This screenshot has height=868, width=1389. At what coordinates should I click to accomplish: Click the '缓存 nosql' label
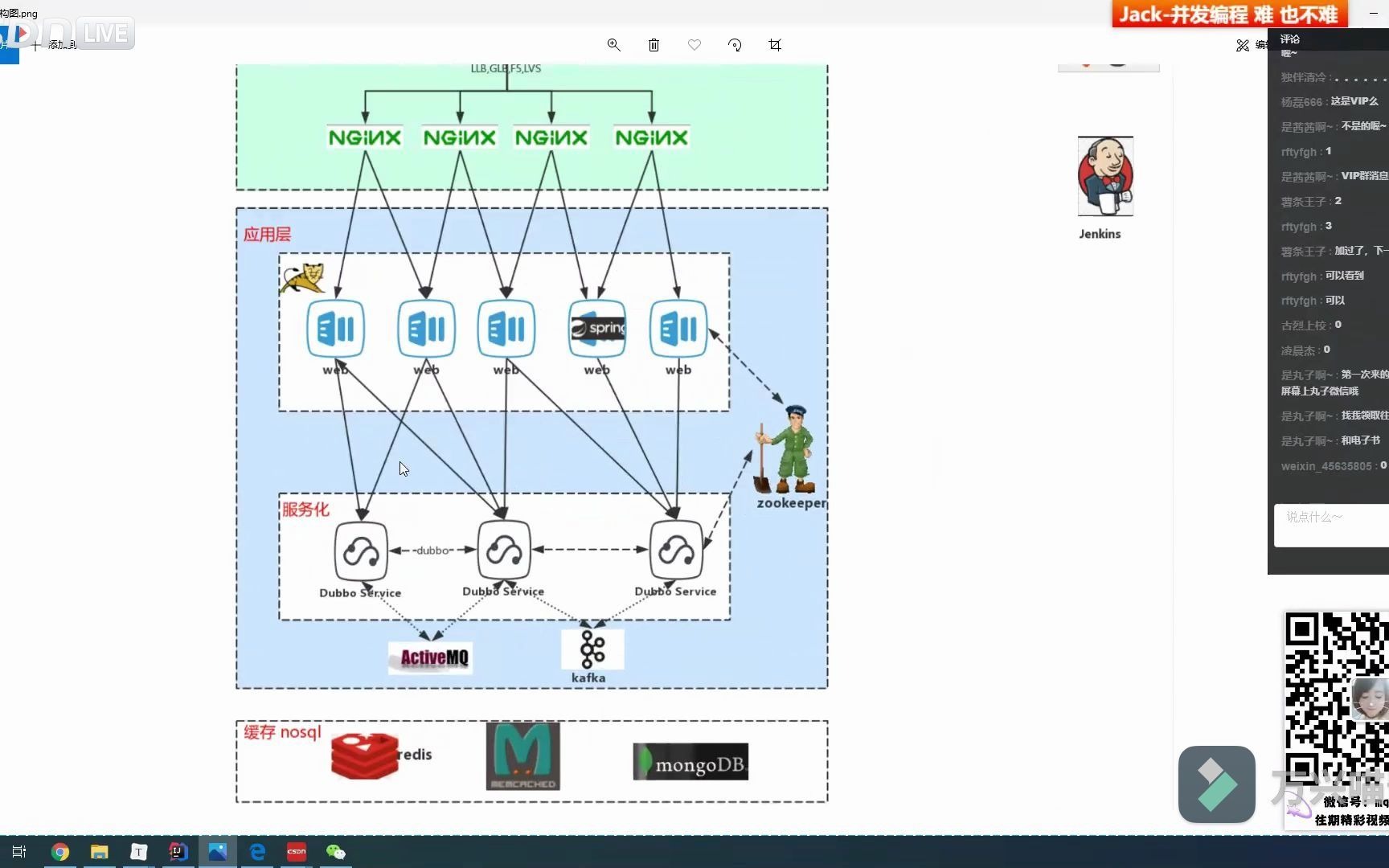pos(282,732)
